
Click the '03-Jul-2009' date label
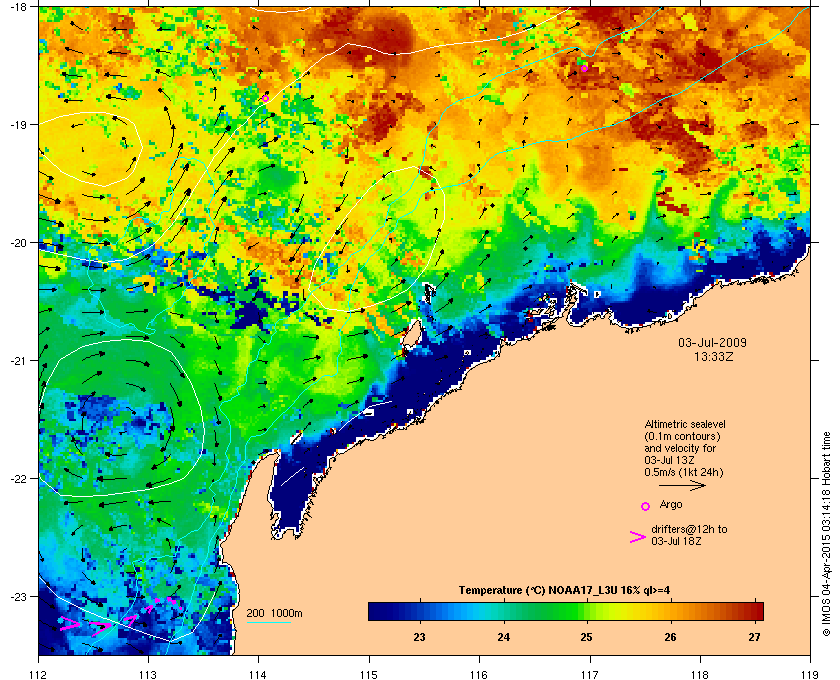712,342
